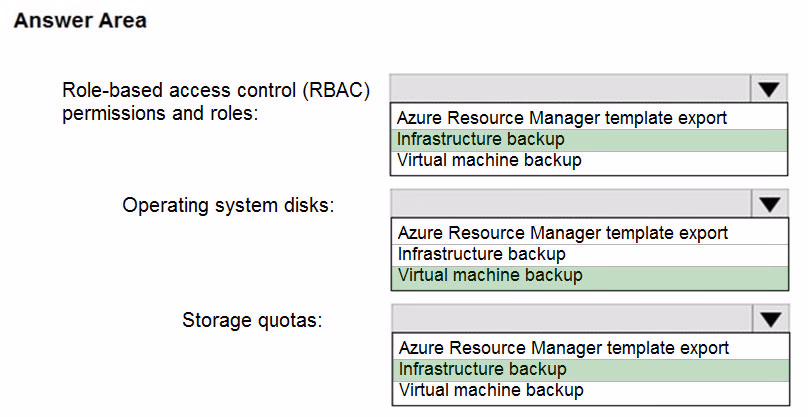Click the Role-based access control label
The image size is (808, 417).
click(216, 90)
